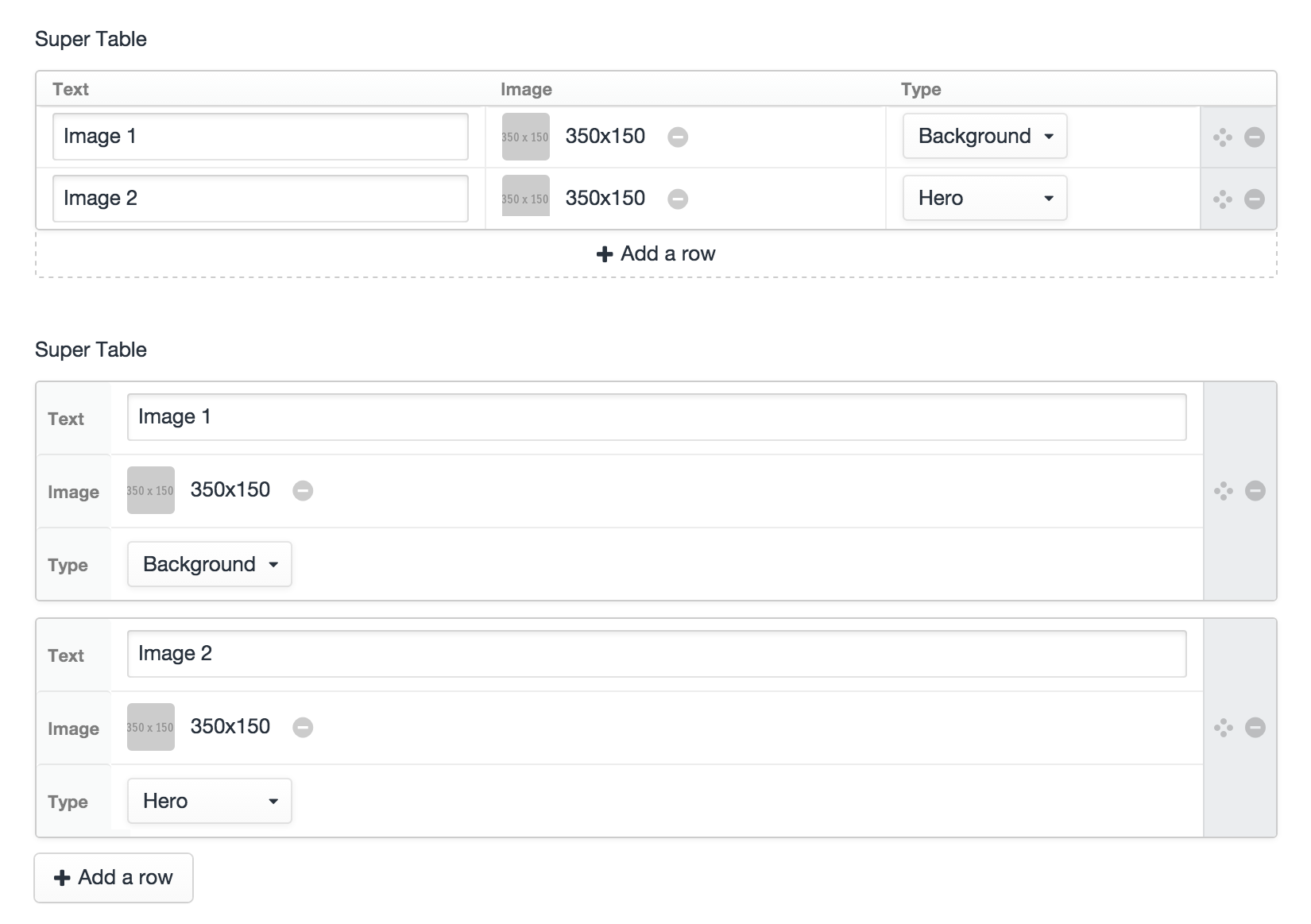Remove the 350x150 image in the stacked Image 2 block

coord(303,727)
